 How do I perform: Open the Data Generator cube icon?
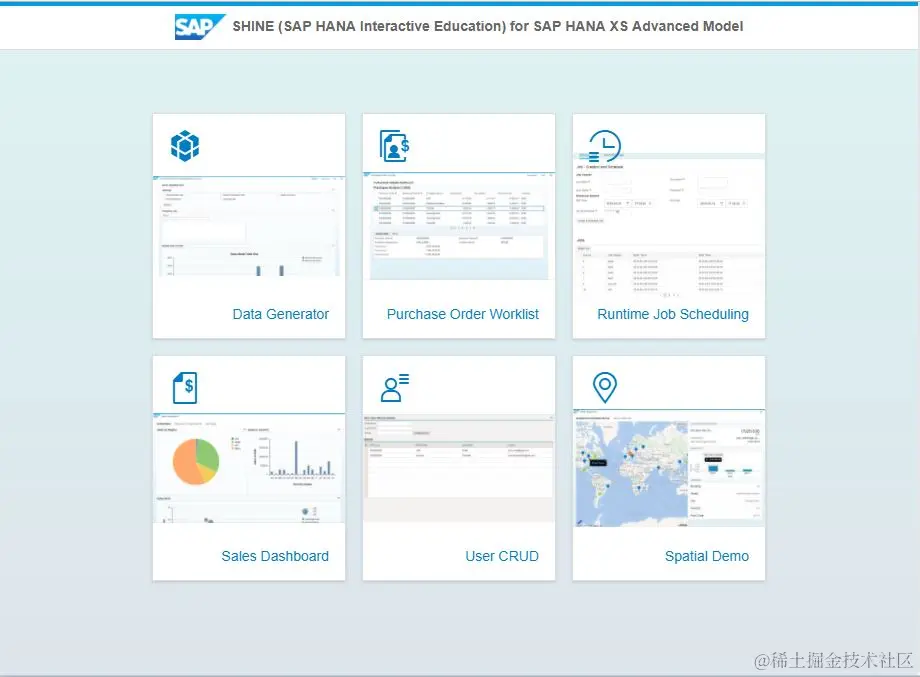point(185,145)
